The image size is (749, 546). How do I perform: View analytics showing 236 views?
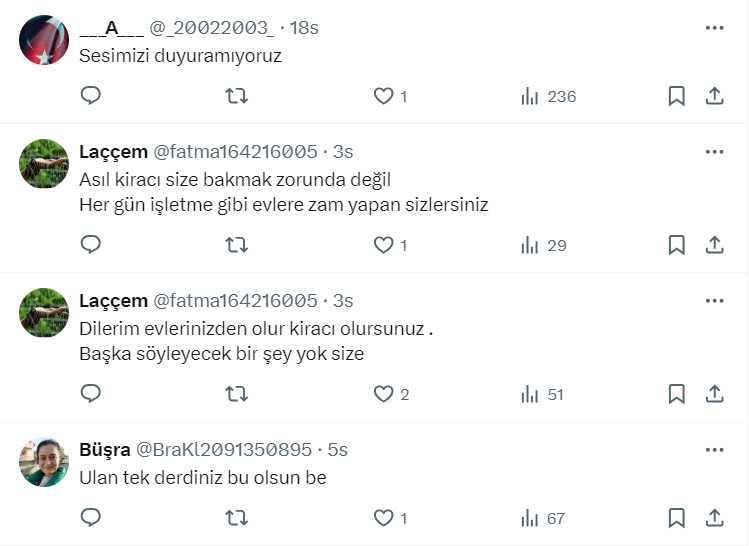point(549,96)
